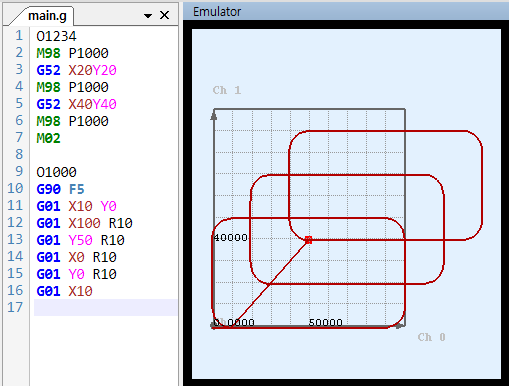Click the Ch 1 axis label
Image resolution: width=509 pixels, height=386 pixels.
(x=227, y=90)
